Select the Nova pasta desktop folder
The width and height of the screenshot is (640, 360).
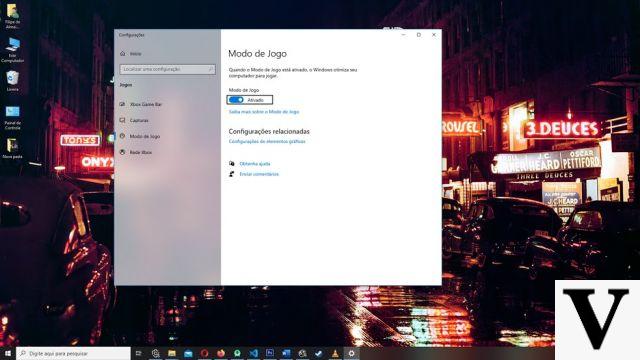click(13, 149)
